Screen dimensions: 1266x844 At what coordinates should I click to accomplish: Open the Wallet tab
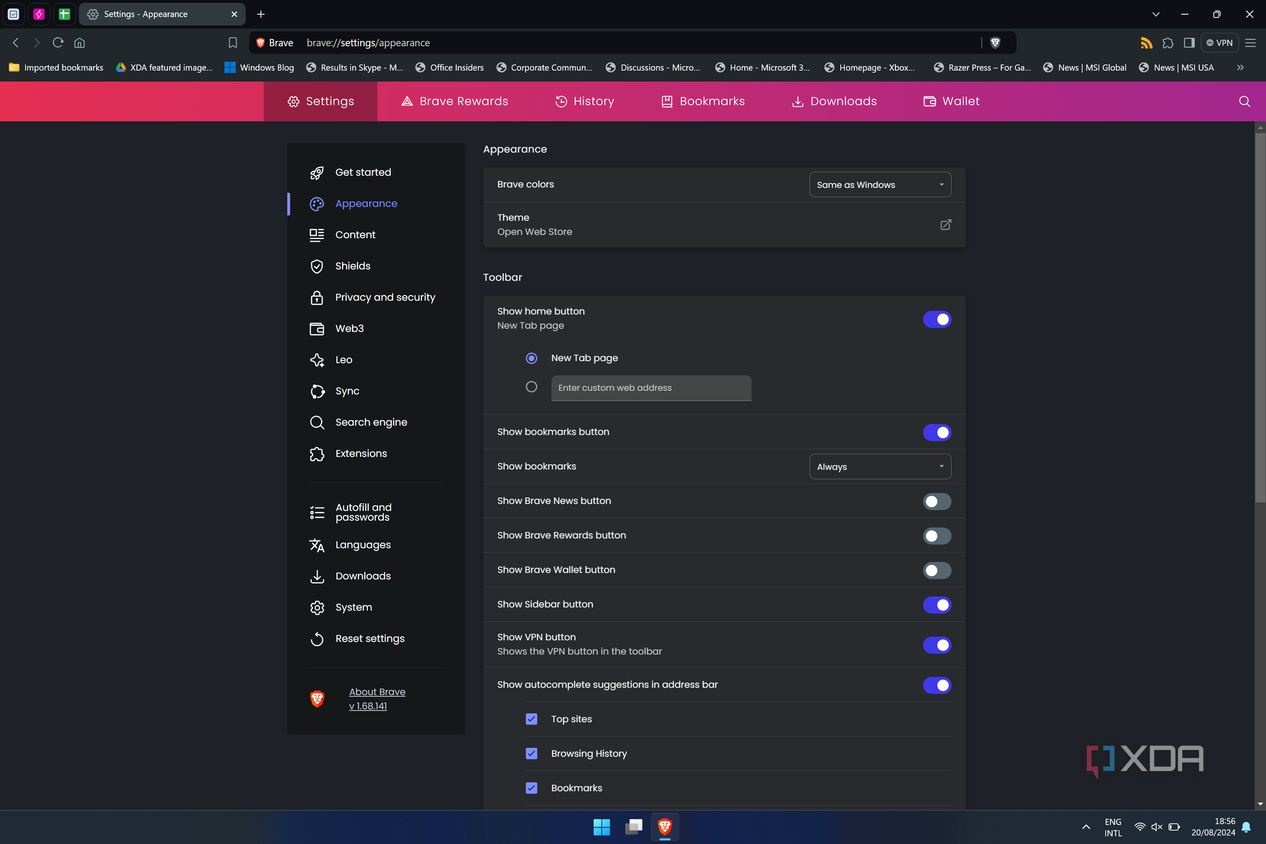[x=951, y=101]
